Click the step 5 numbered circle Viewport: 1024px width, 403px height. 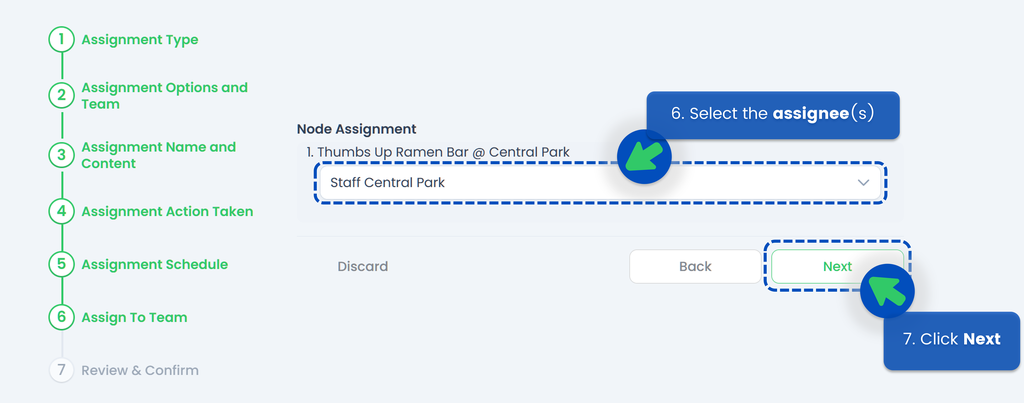point(61,264)
